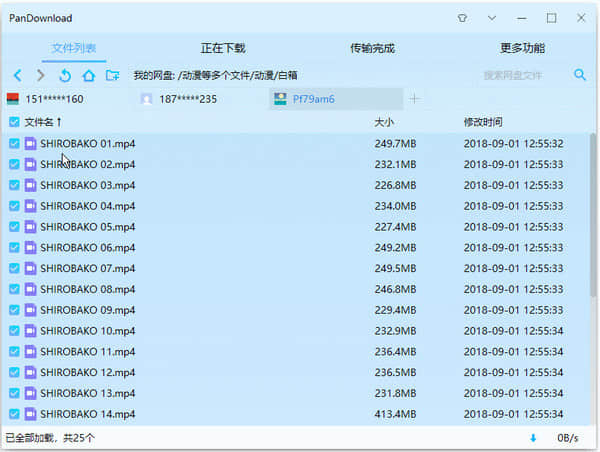Image resolution: width=600 pixels, height=452 pixels.
Task: Switch to the 正在下载 tab
Action: tap(223, 48)
